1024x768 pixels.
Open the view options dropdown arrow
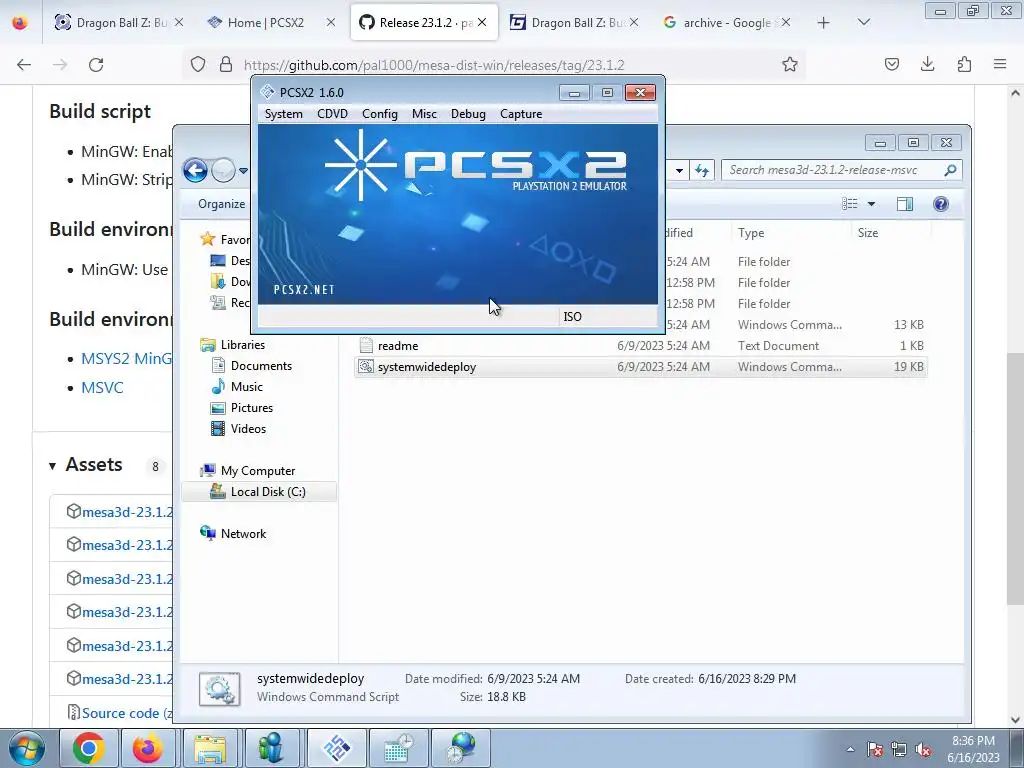coord(871,204)
